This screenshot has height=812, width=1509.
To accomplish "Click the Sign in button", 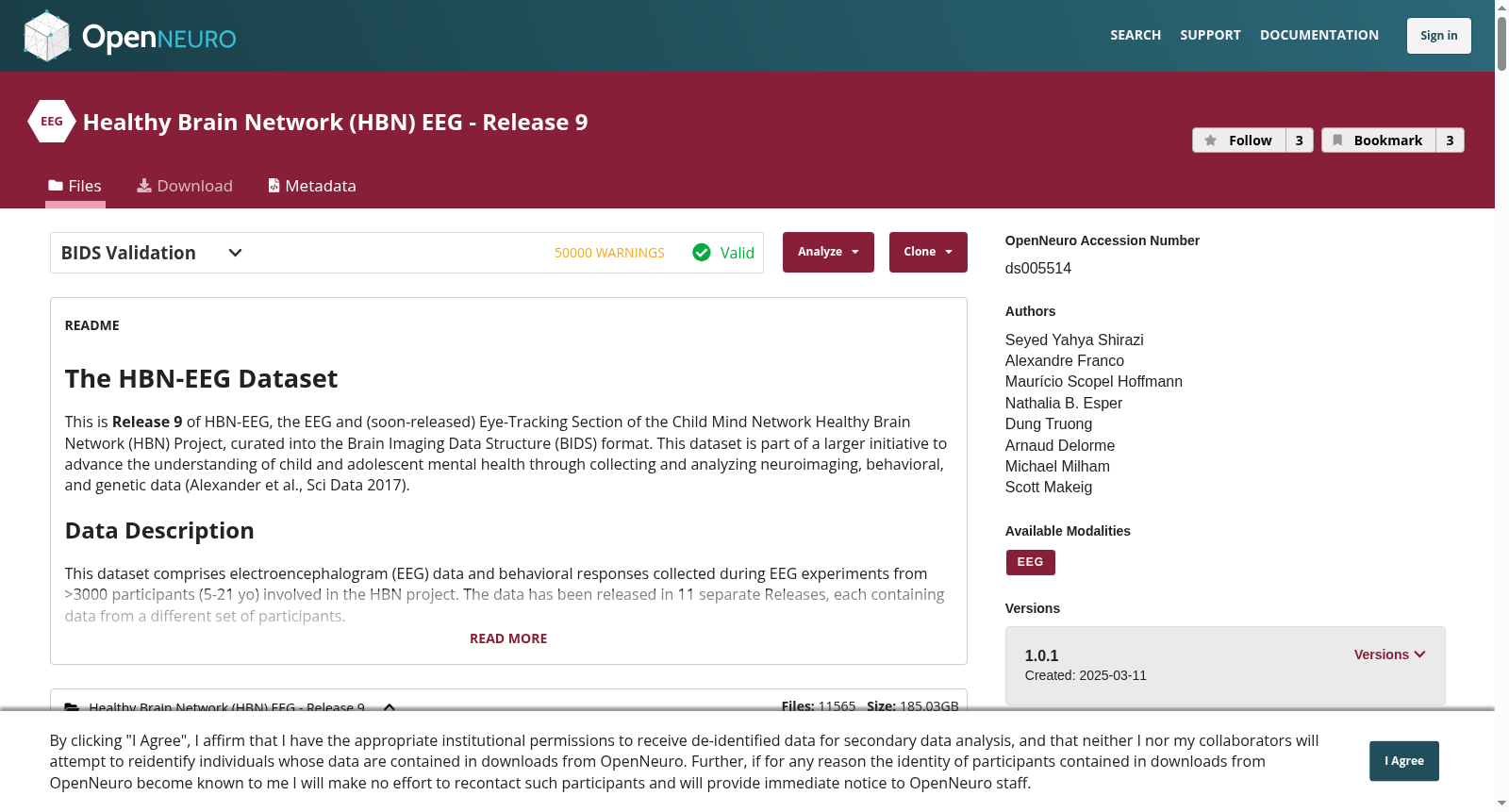I will [1439, 36].
